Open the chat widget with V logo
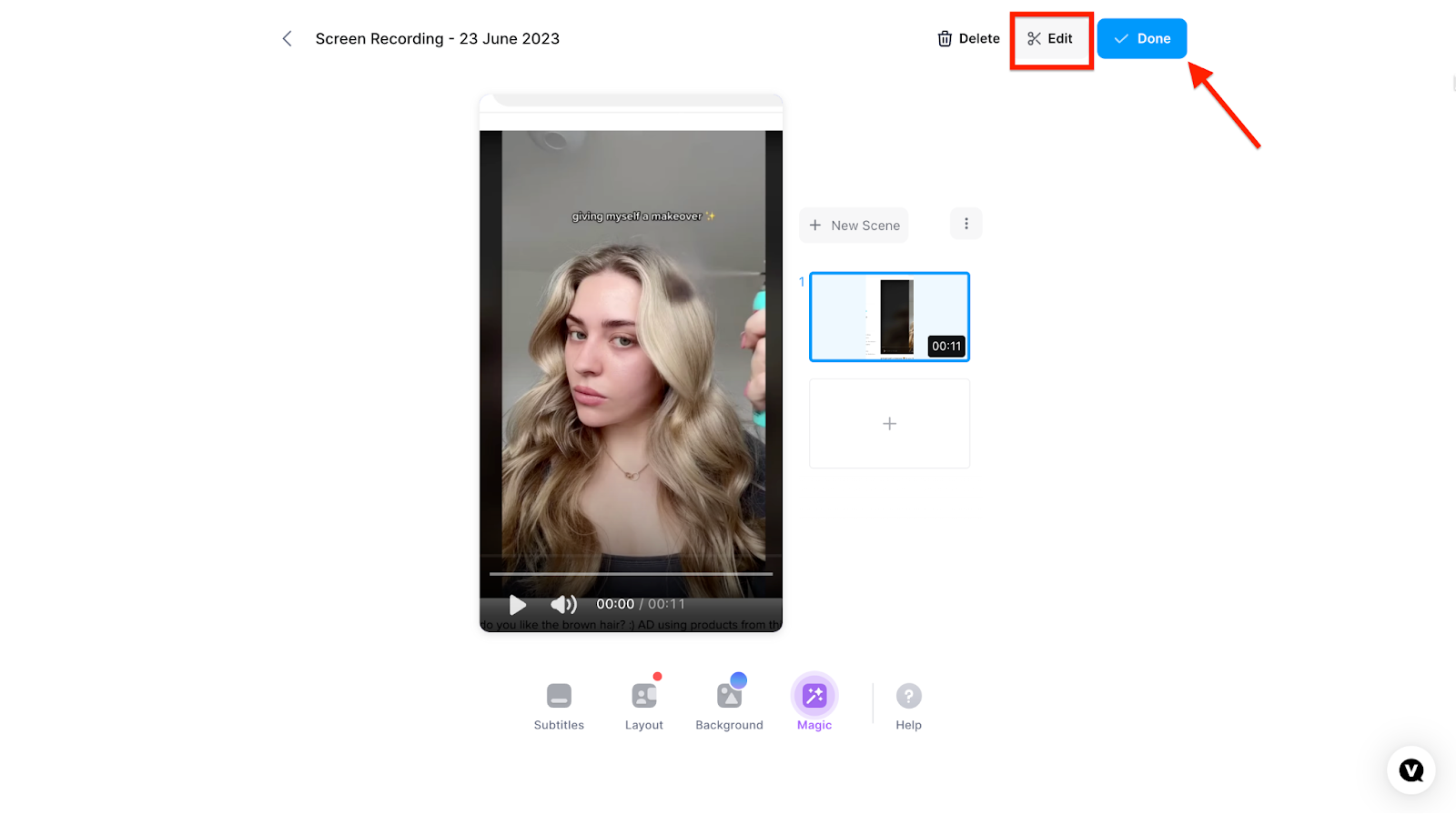The height and width of the screenshot is (815, 1456). 1411,770
